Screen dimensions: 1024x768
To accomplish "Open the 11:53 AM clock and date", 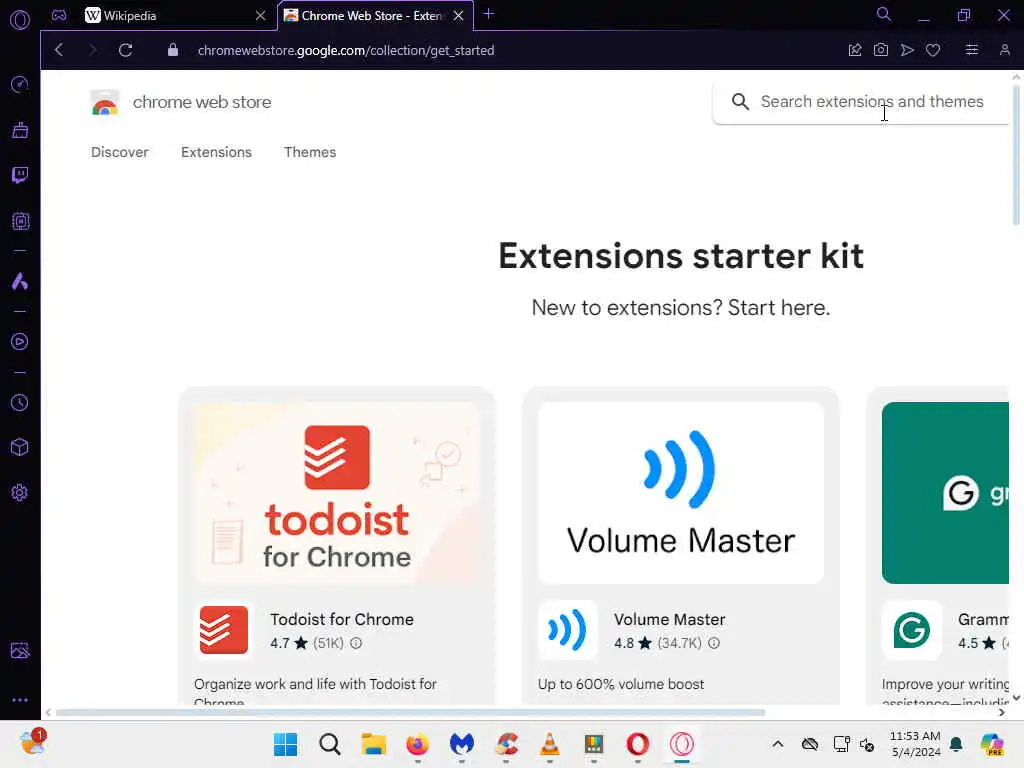I will click(x=915, y=744).
